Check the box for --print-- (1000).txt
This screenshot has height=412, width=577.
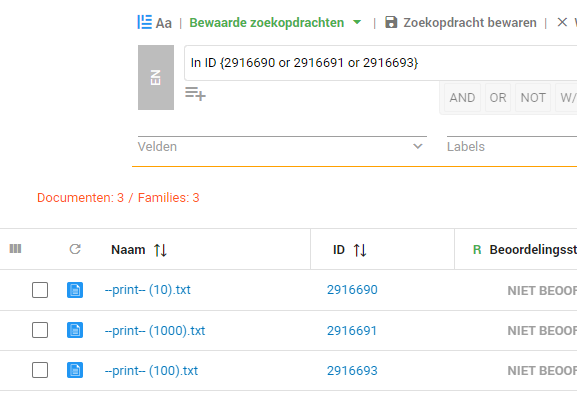pos(40,330)
